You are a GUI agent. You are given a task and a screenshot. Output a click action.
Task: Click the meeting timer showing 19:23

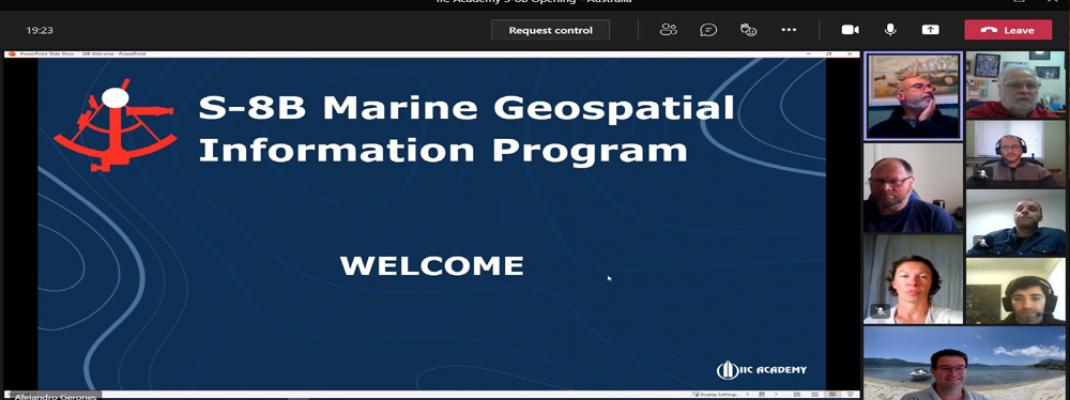[40, 30]
